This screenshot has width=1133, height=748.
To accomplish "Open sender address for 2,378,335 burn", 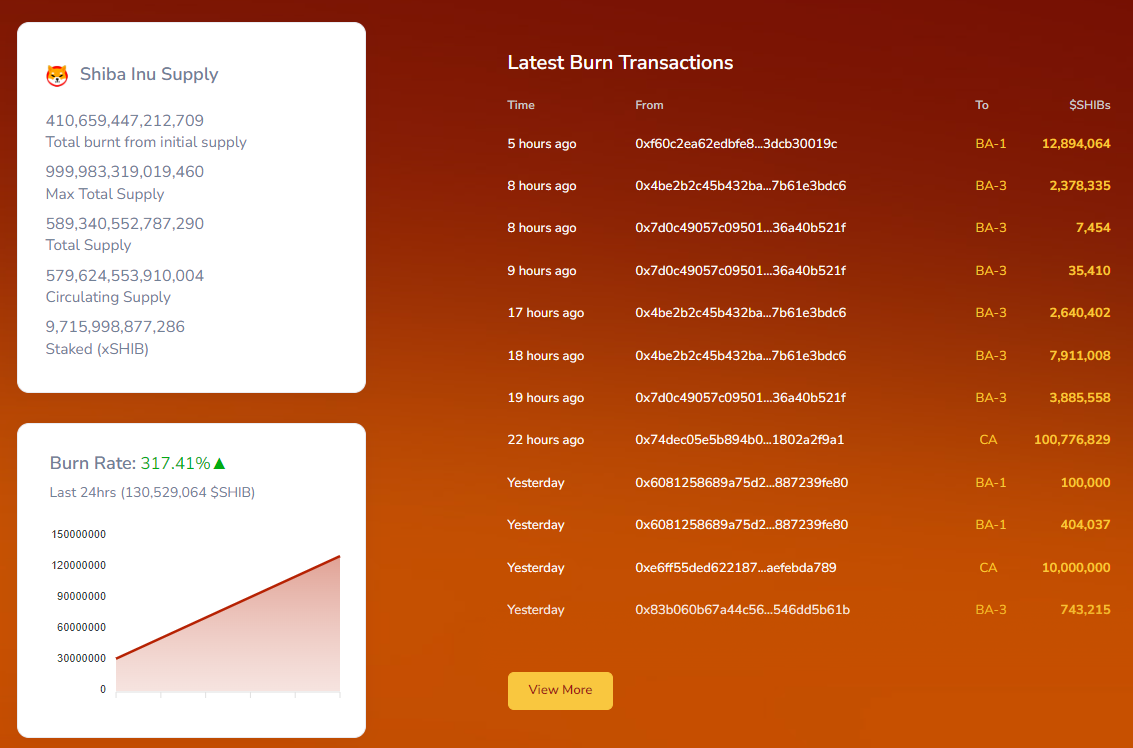I will coord(741,186).
